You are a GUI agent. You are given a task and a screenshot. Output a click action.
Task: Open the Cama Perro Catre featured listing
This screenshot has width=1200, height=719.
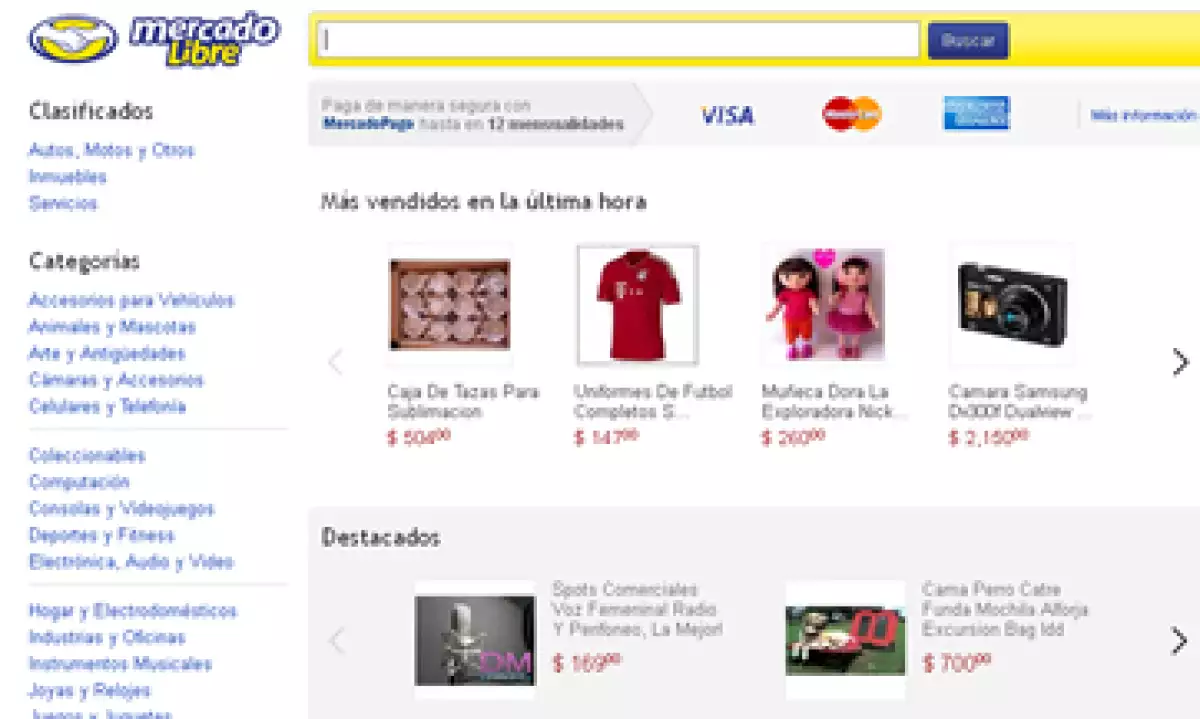1005,609
